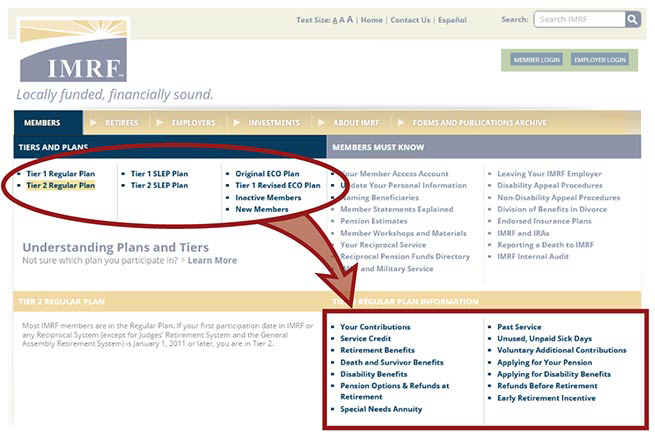Open Reporting a Death to IMRF link
This screenshot has height=433, width=655.
pos(545,245)
